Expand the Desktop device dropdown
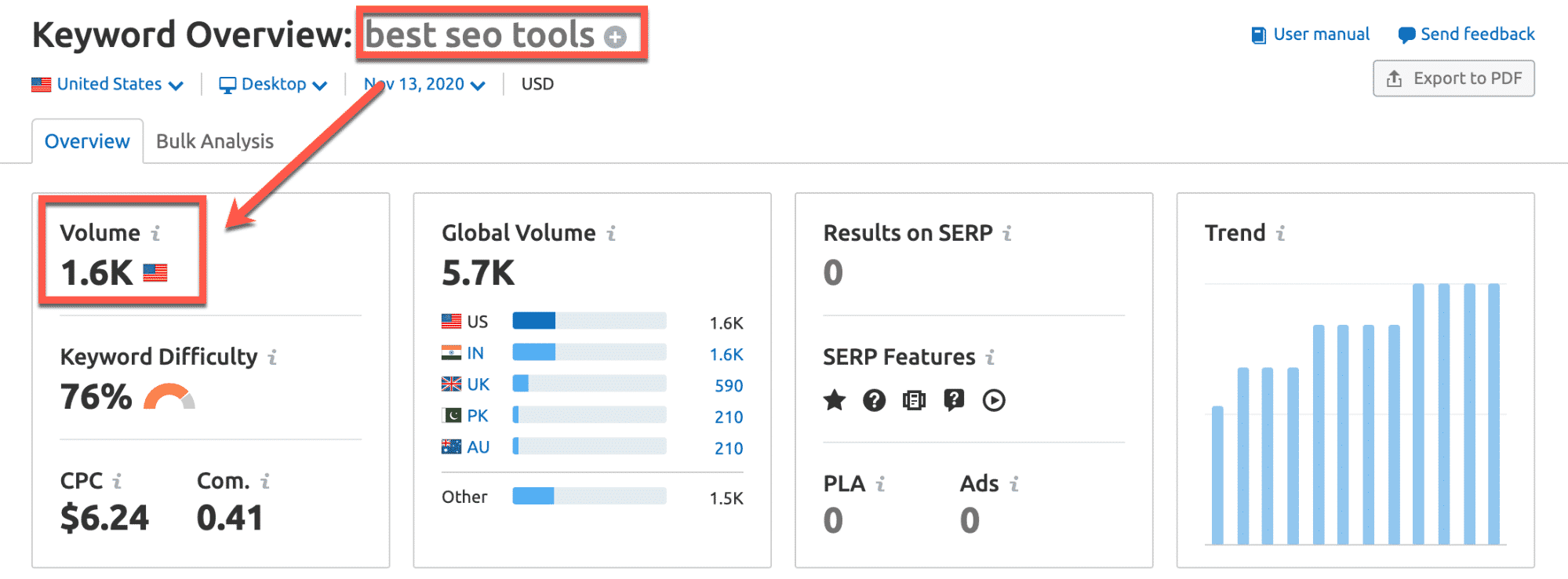The width and height of the screenshot is (1568, 579). [x=273, y=85]
